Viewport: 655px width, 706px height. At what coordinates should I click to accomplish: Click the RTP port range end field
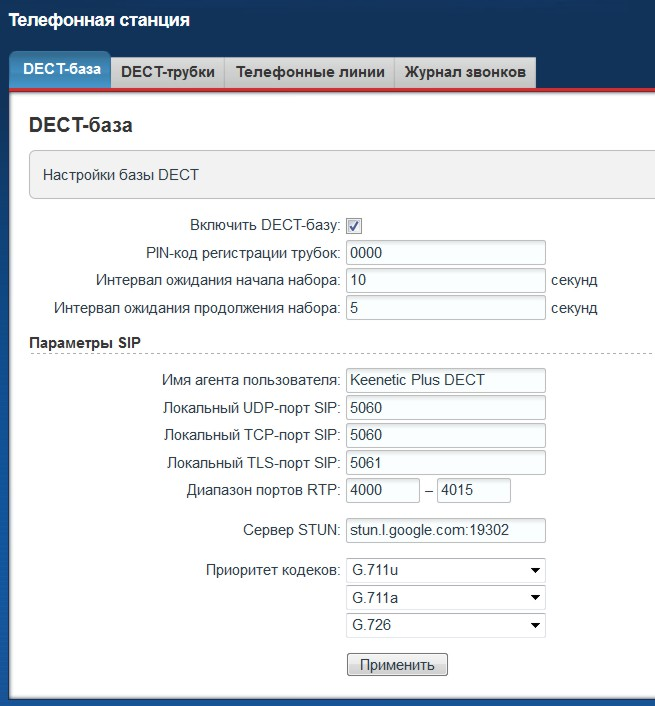[474, 490]
